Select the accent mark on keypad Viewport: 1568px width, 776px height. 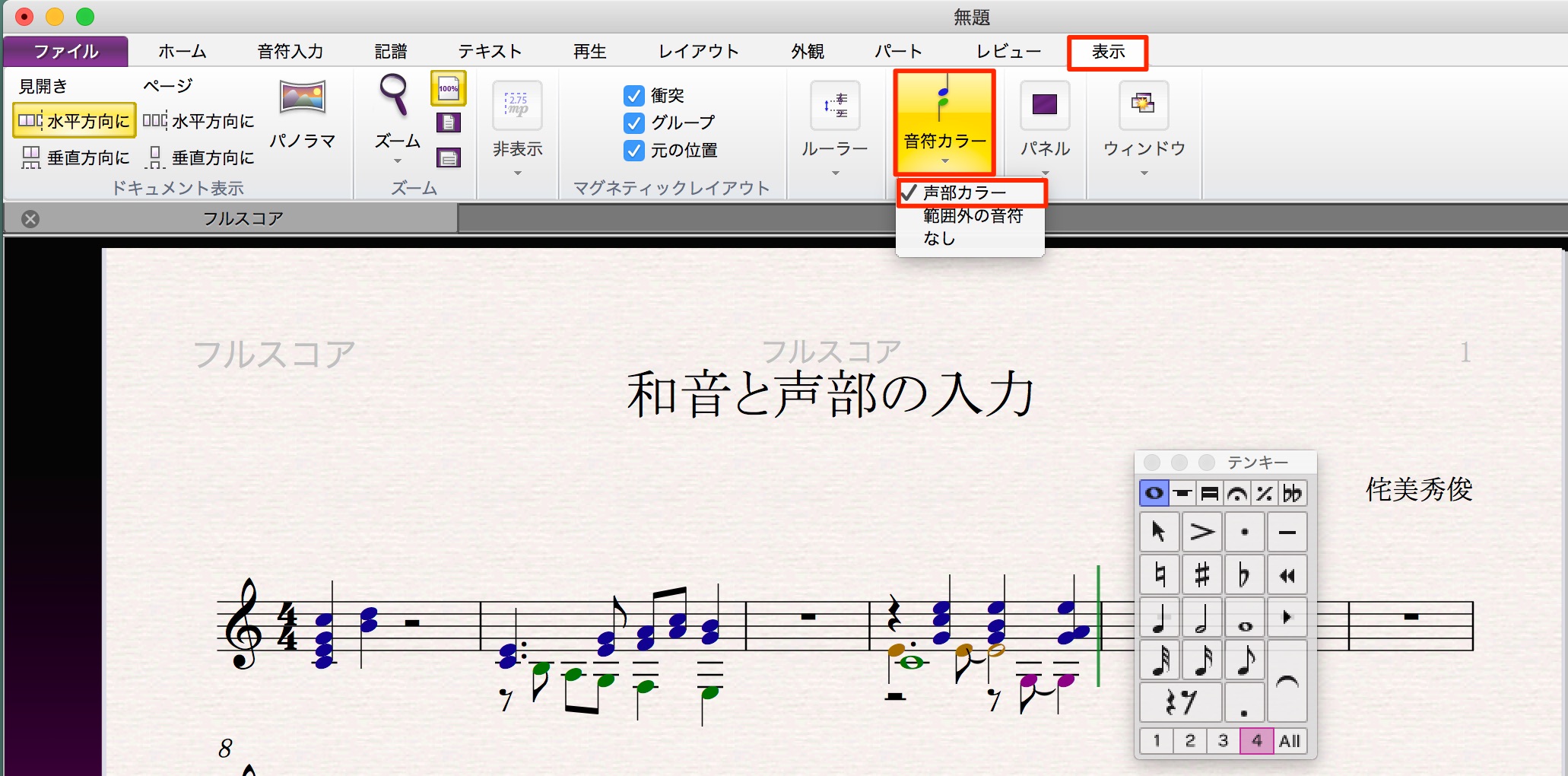click(x=1201, y=532)
